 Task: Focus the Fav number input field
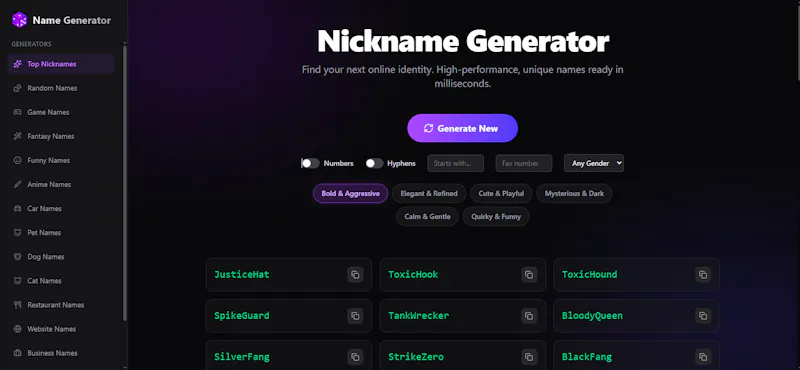[x=524, y=163]
